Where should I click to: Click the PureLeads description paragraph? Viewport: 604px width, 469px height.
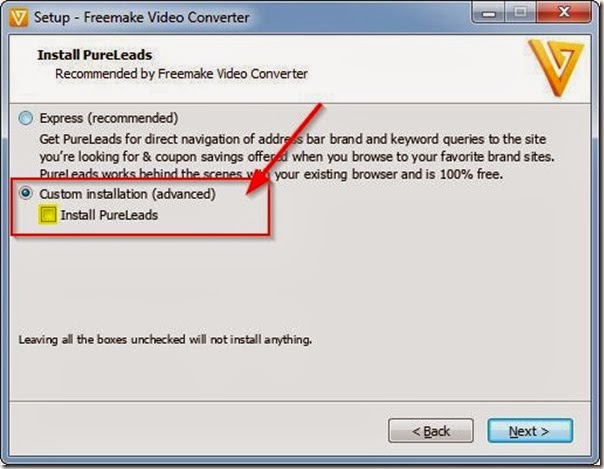point(297,156)
